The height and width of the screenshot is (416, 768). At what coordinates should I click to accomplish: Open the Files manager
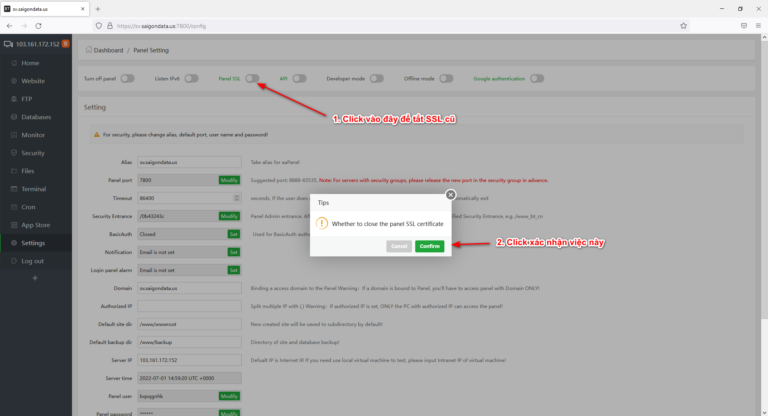(28, 171)
